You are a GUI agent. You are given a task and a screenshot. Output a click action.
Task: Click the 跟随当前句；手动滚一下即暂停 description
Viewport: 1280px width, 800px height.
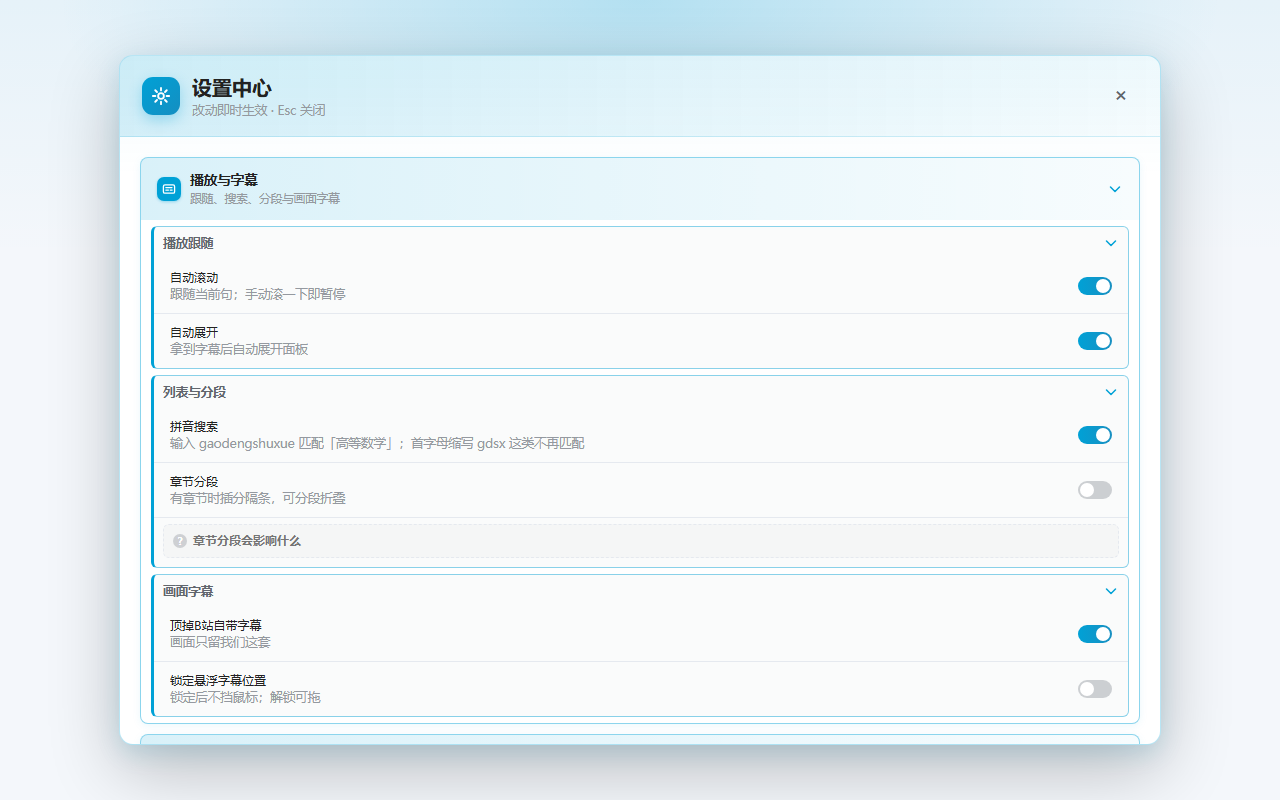[258, 294]
